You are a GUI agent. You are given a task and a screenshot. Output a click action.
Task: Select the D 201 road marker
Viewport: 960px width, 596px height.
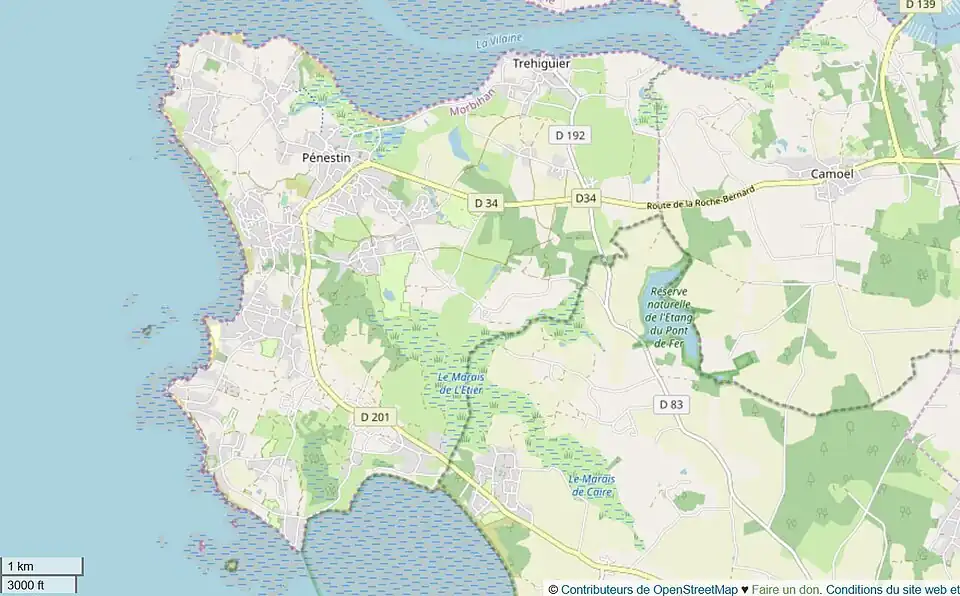click(375, 417)
